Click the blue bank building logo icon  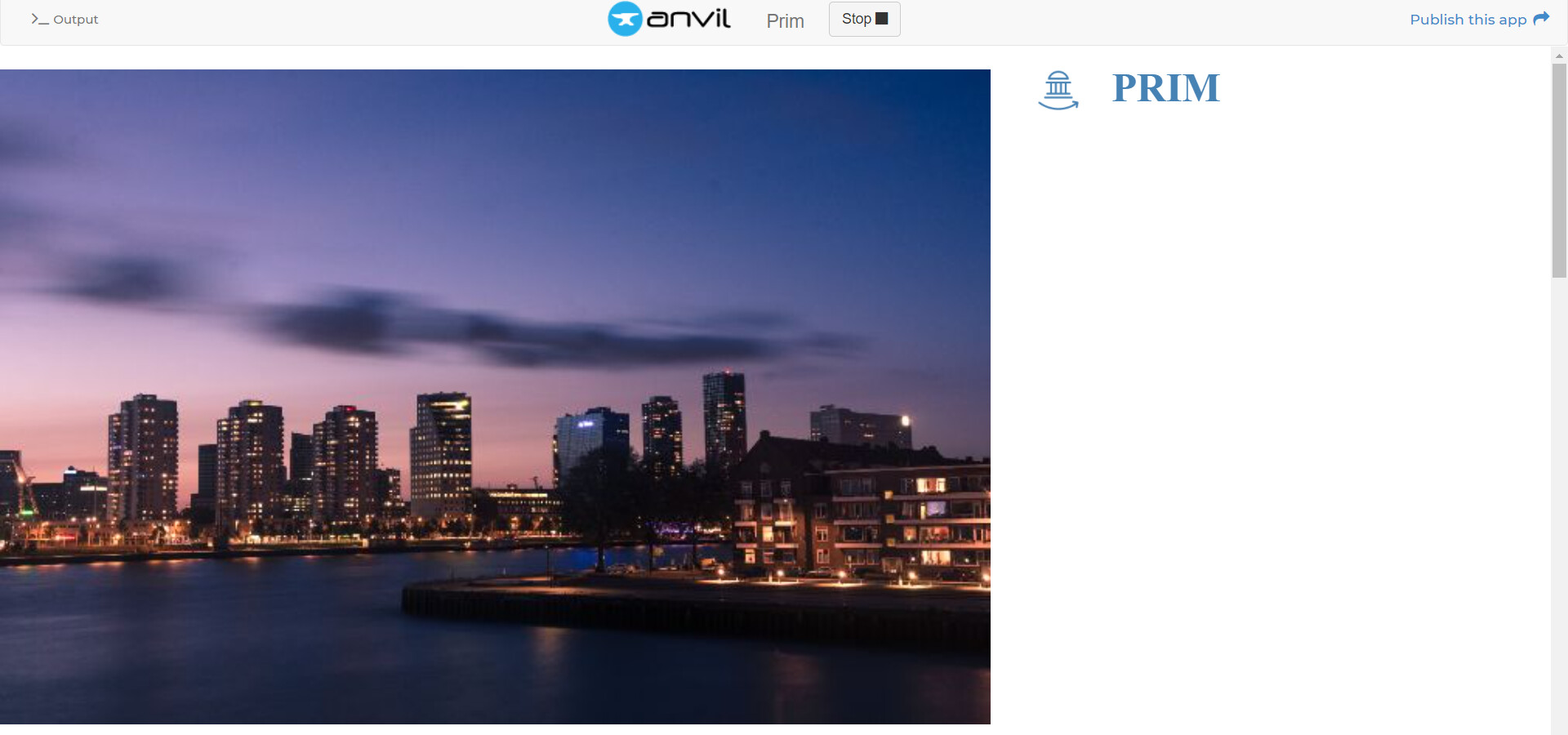1058,90
